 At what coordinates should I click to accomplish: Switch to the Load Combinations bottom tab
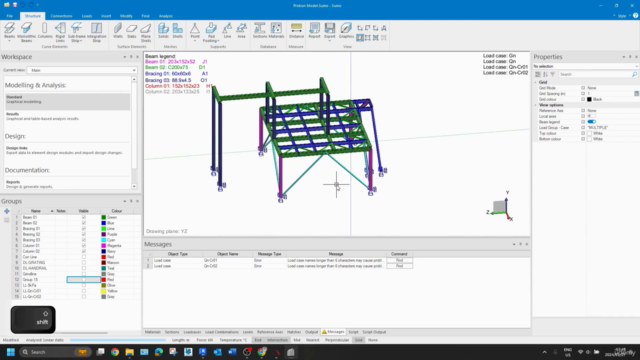[x=222, y=332]
